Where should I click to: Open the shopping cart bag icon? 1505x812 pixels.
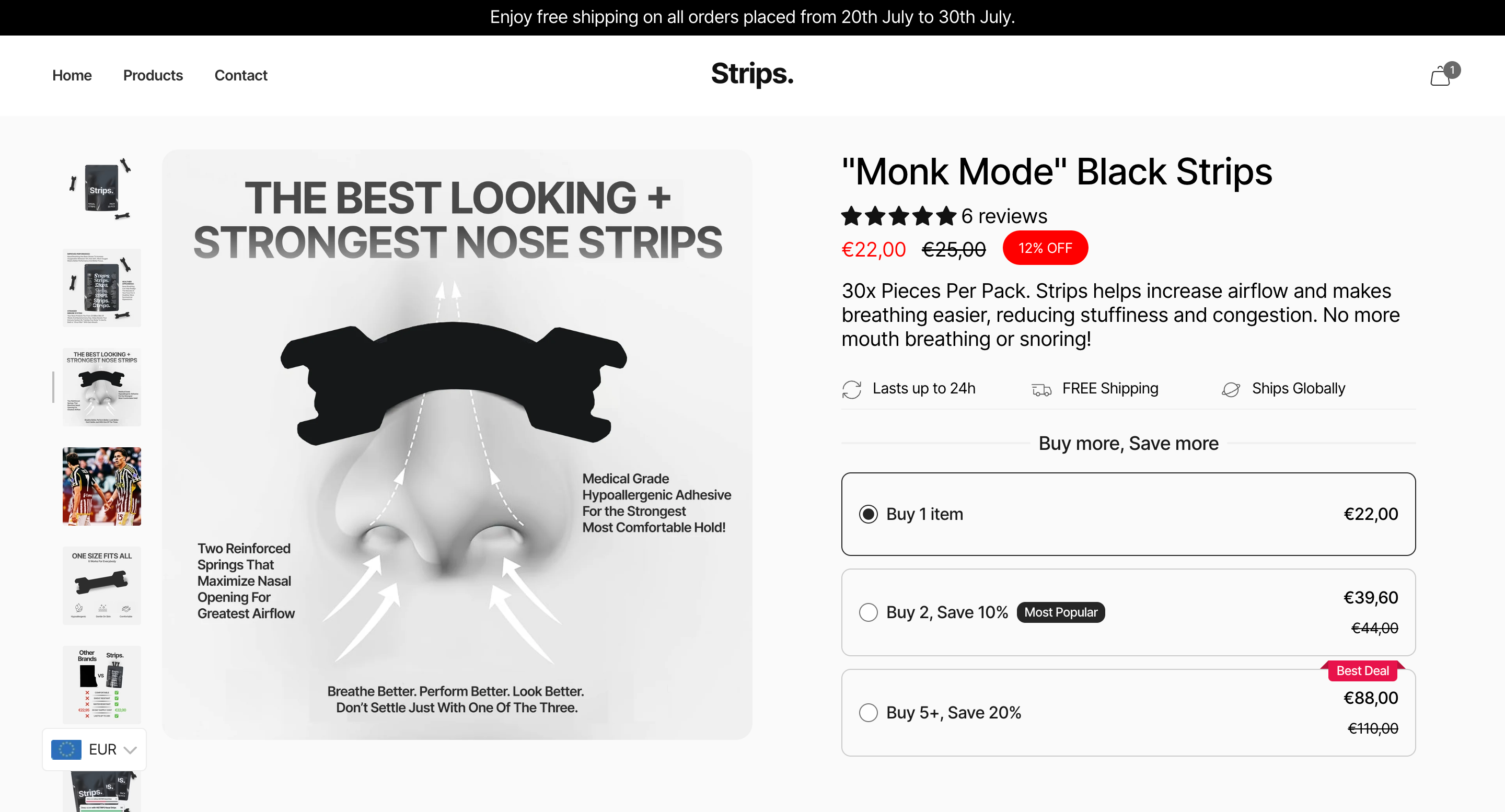tap(1441, 76)
